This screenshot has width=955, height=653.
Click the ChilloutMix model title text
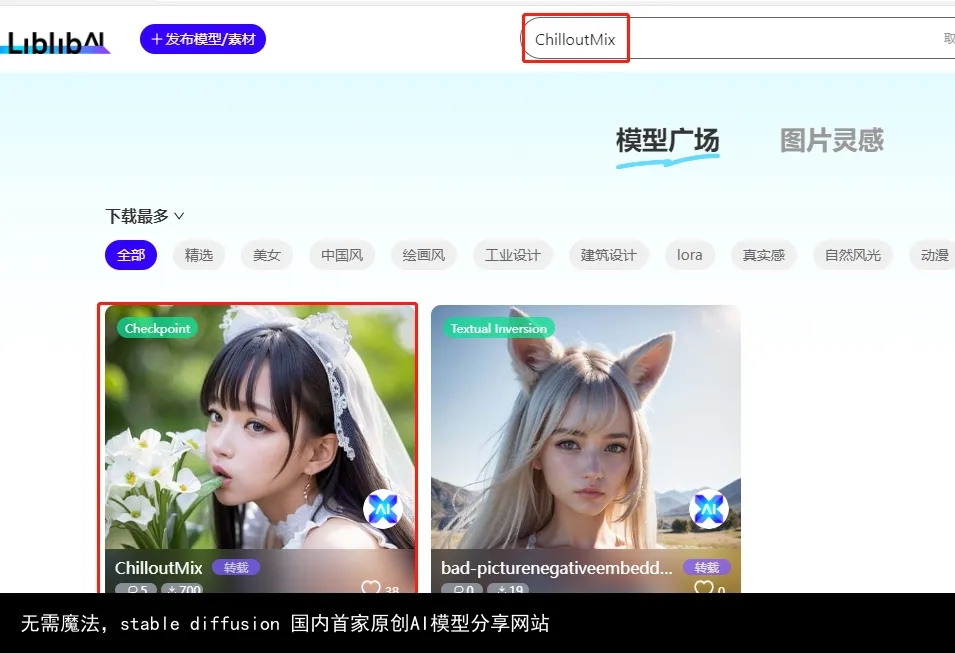point(158,568)
